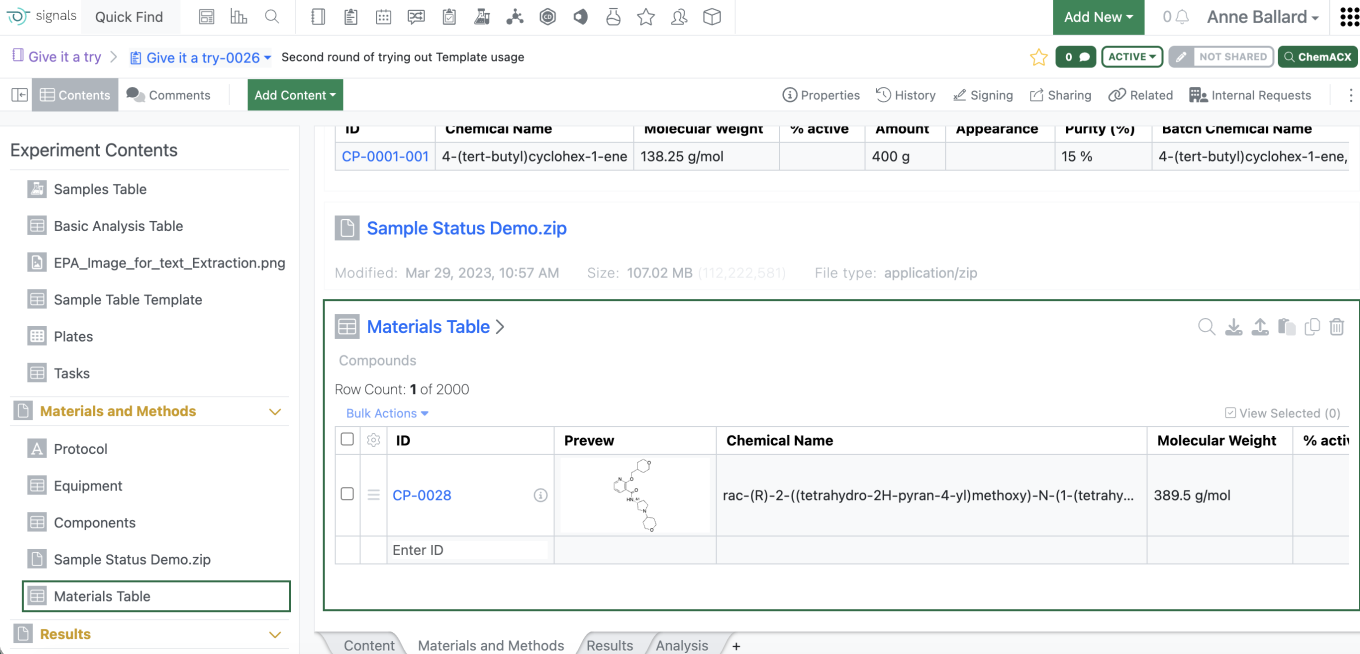This screenshot has height=654, width=1360.
Task: Toggle the View Selected checkbox
Action: [1230, 413]
